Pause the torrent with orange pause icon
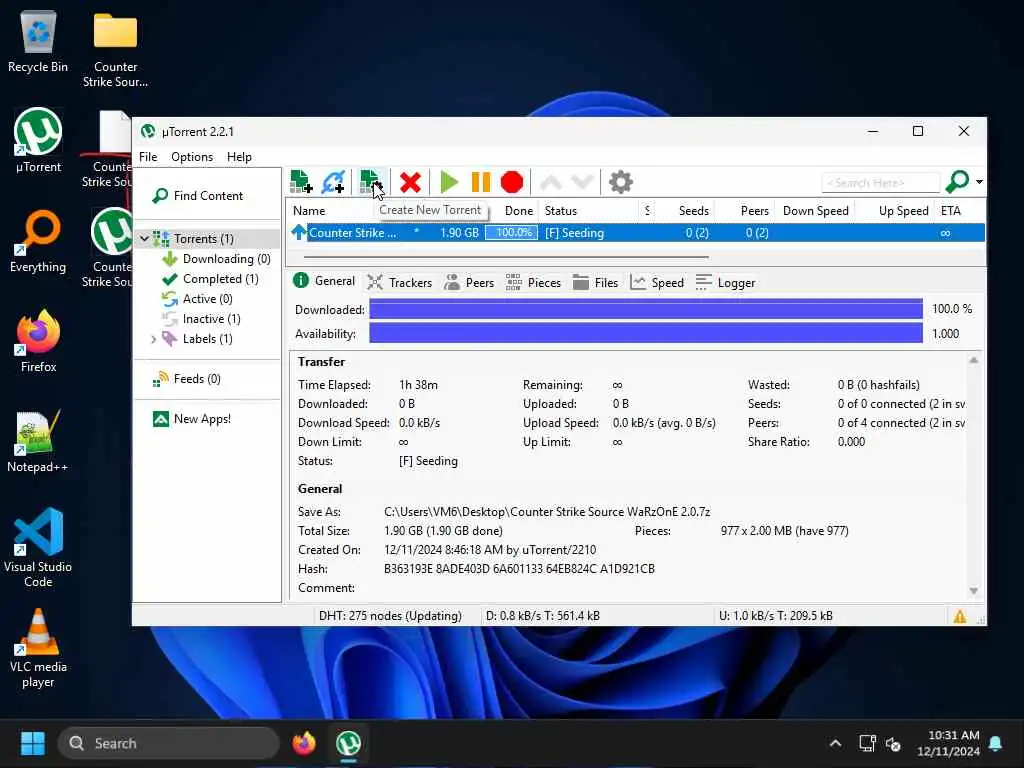The image size is (1024, 768). point(481,182)
